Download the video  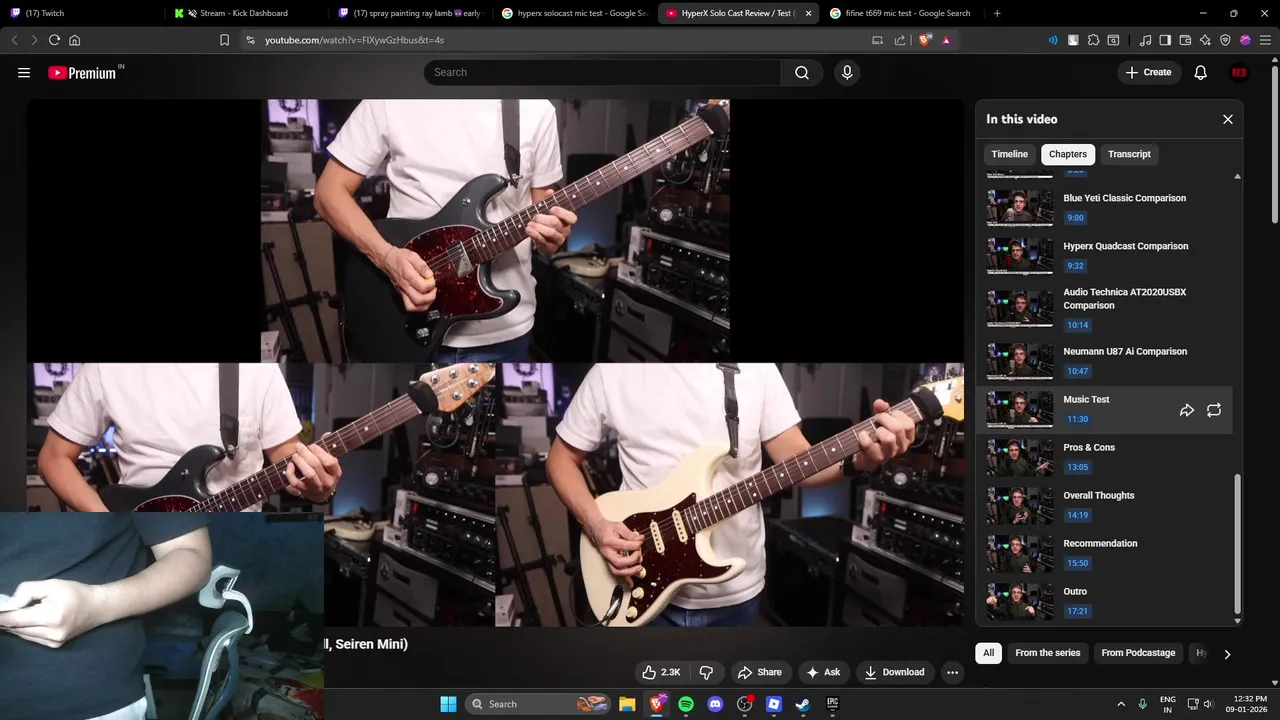click(x=894, y=672)
